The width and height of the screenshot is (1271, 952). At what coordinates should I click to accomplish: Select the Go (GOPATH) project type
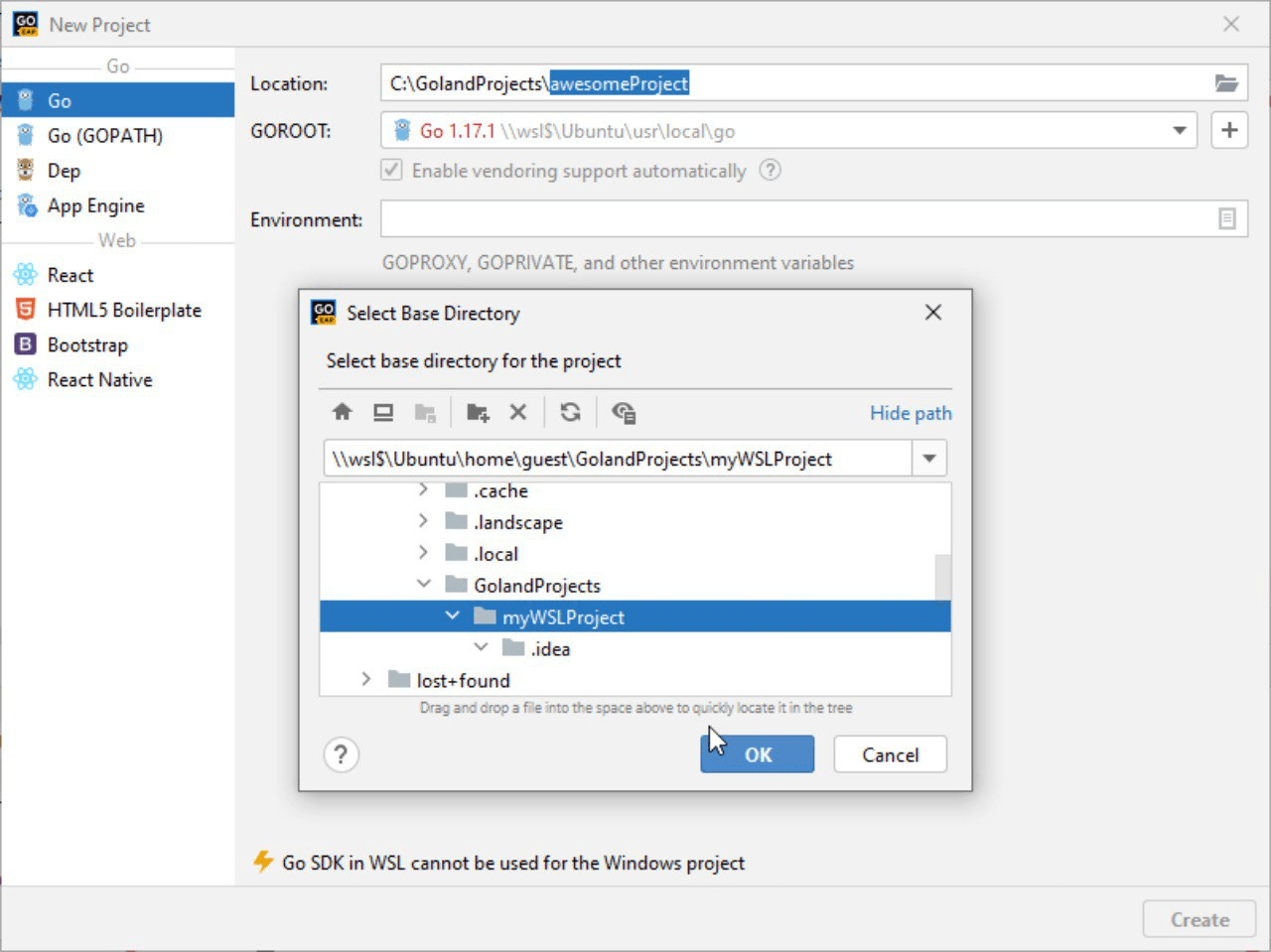click(x=105, y=135)
